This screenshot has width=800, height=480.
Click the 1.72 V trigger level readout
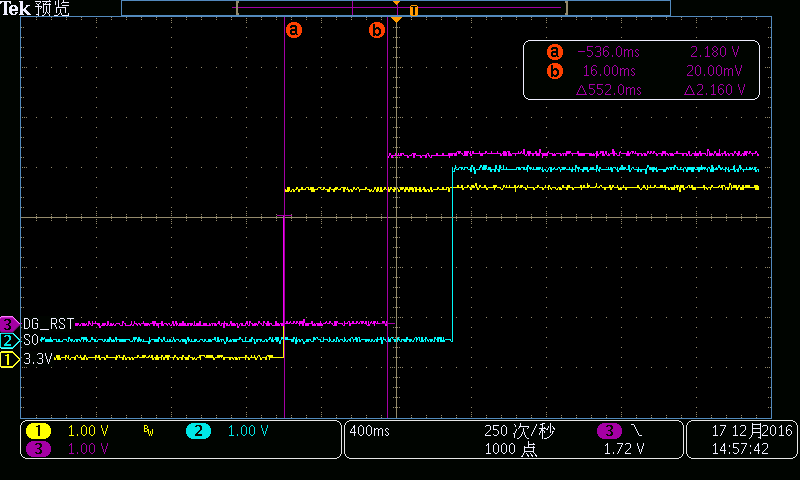623,449
